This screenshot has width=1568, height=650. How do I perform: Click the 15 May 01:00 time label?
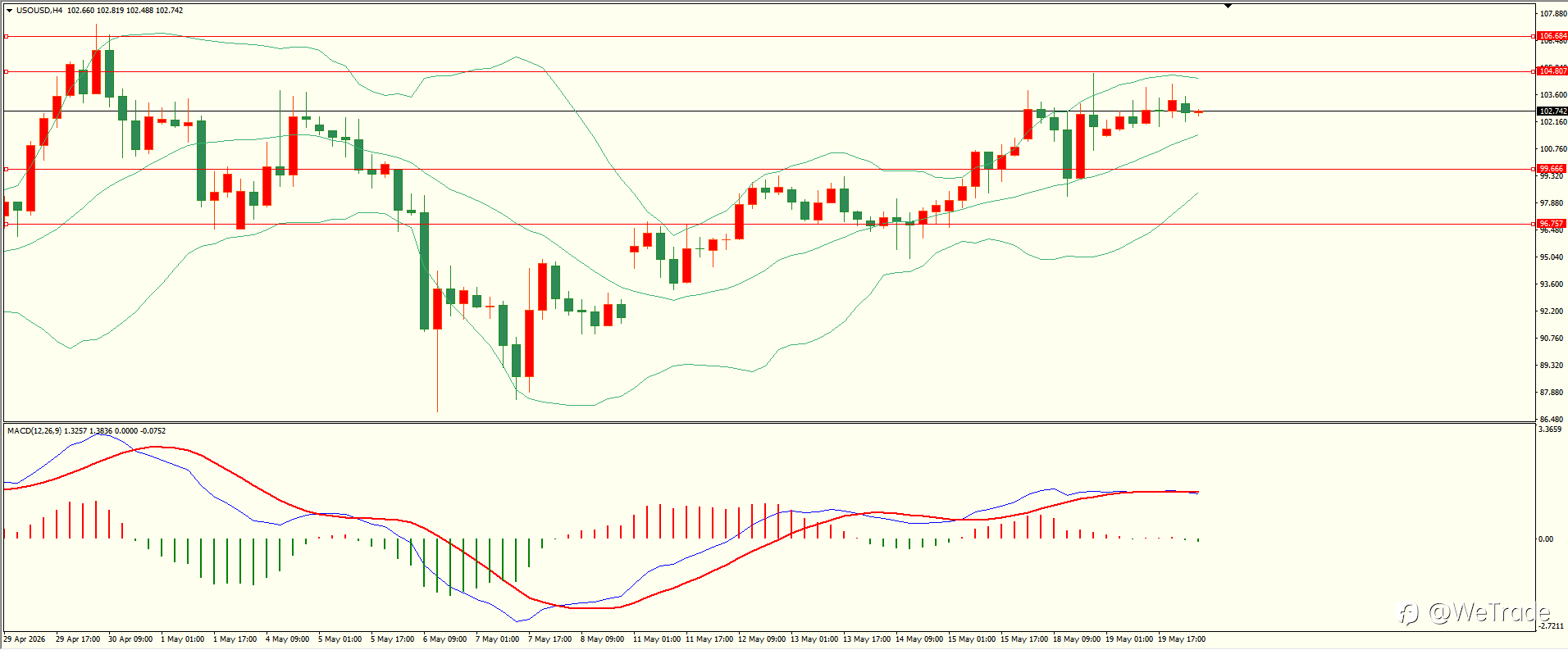point(972,639)
